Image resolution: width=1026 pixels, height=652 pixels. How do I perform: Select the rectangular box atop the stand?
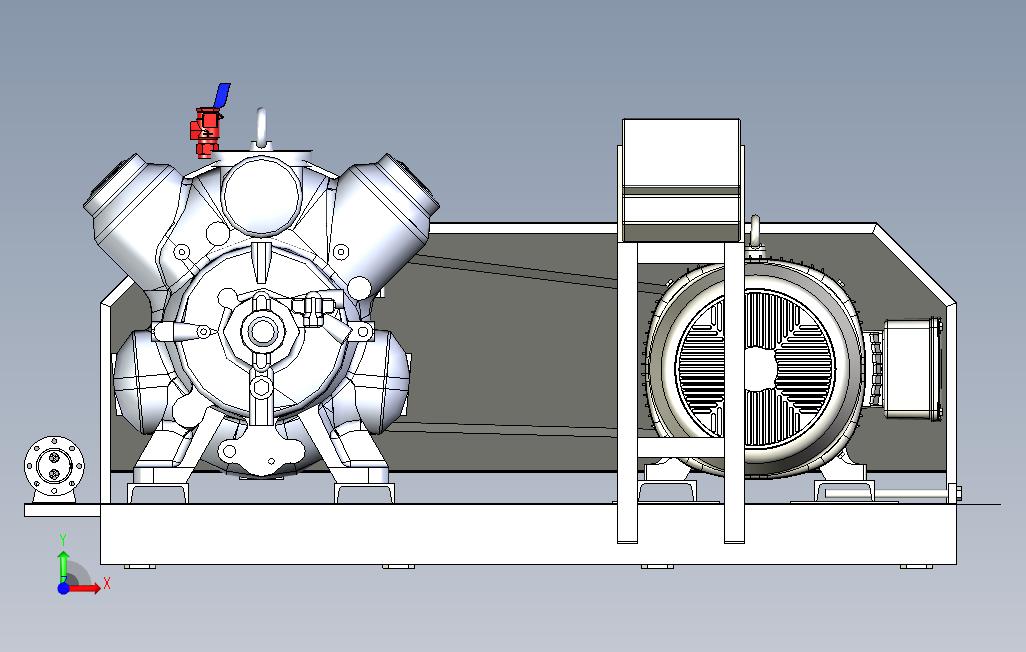[681, 180]
